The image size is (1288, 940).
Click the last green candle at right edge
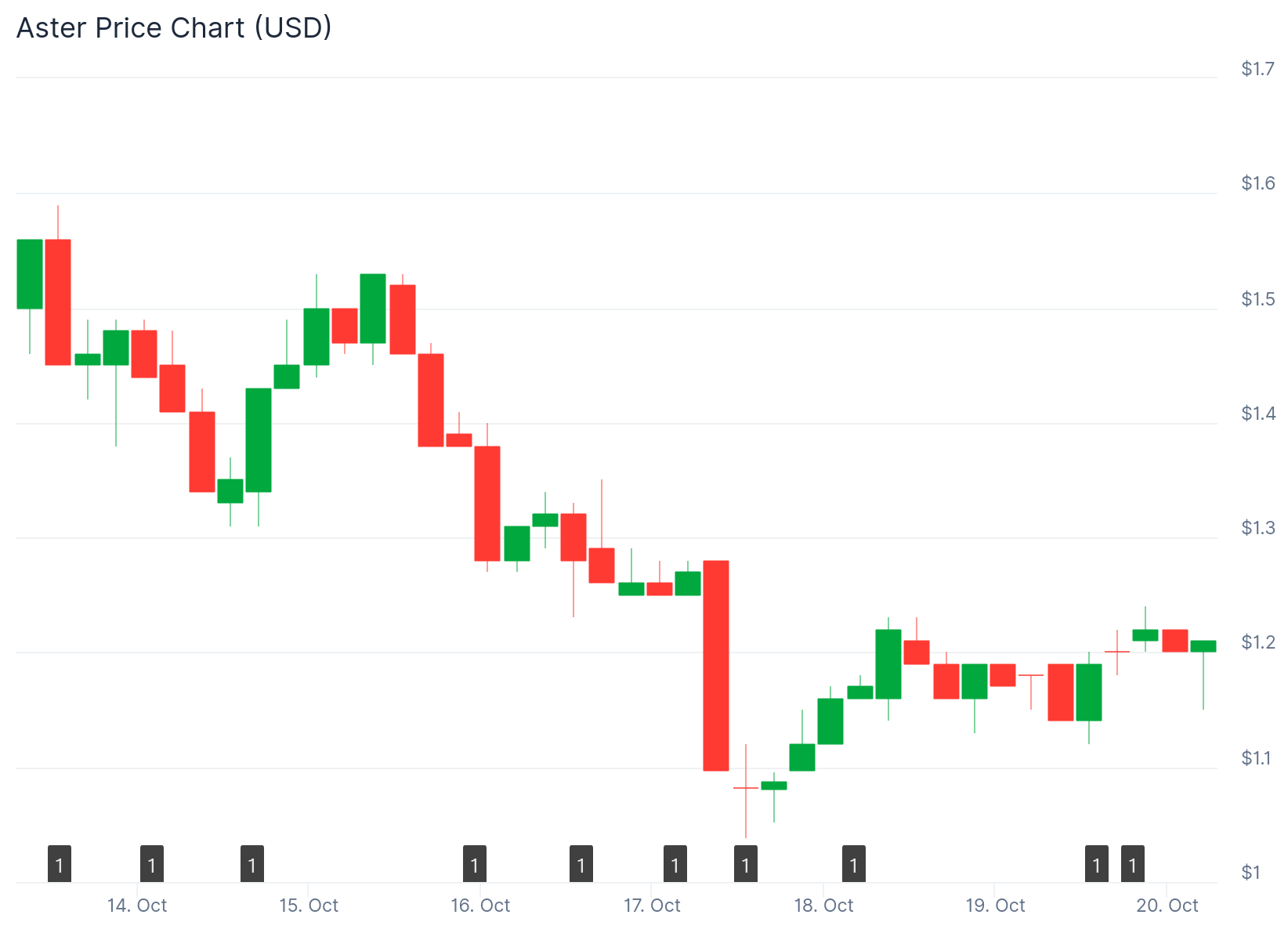click(1203, 646)
